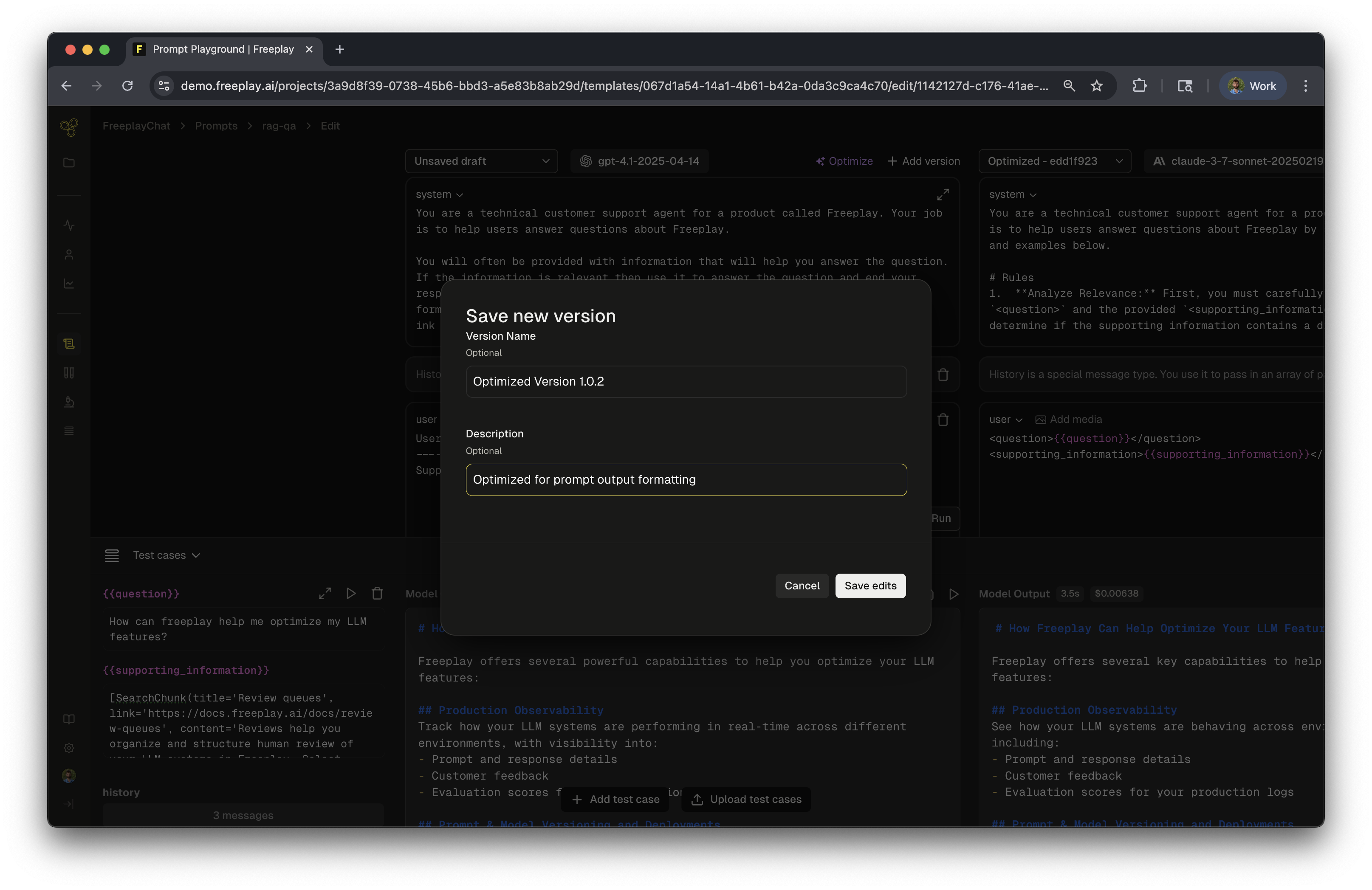The image size is (1372, 890).
Task: Bookmark this page with star icon
Action: click(x=1096, y=86)
